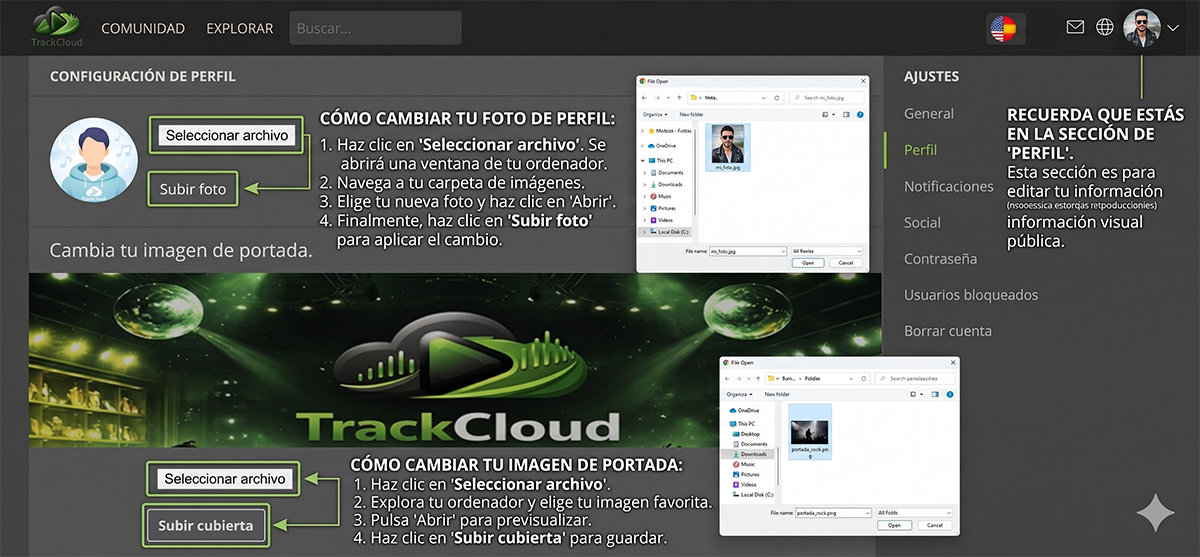The width and height of the screenshot is (1200, 557).
Task: Click the TrackCloud cover banner image
Action: [x=455, y=360]
